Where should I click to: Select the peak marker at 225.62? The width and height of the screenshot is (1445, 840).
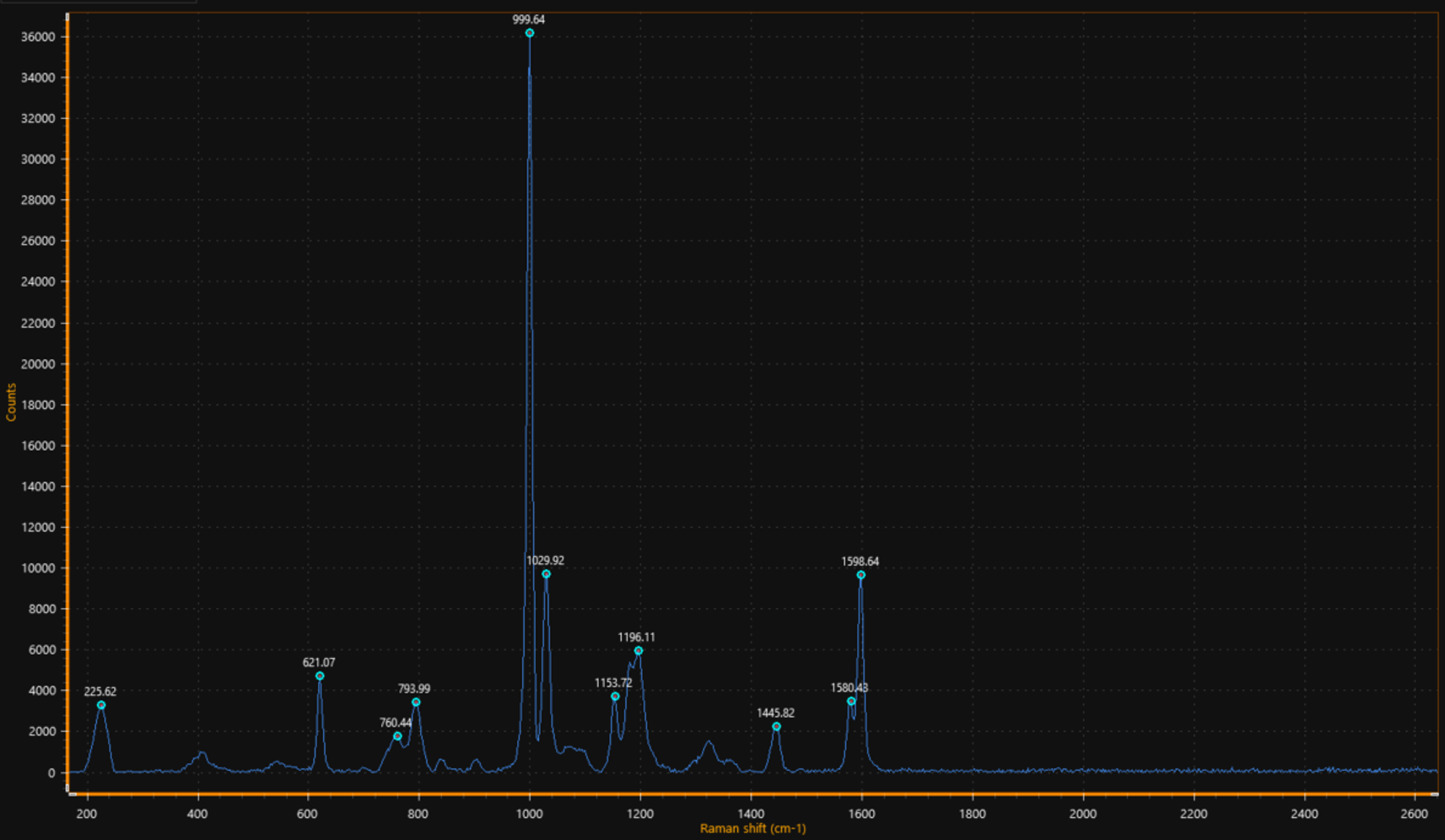pyautogui.click(x=101, y=705)
